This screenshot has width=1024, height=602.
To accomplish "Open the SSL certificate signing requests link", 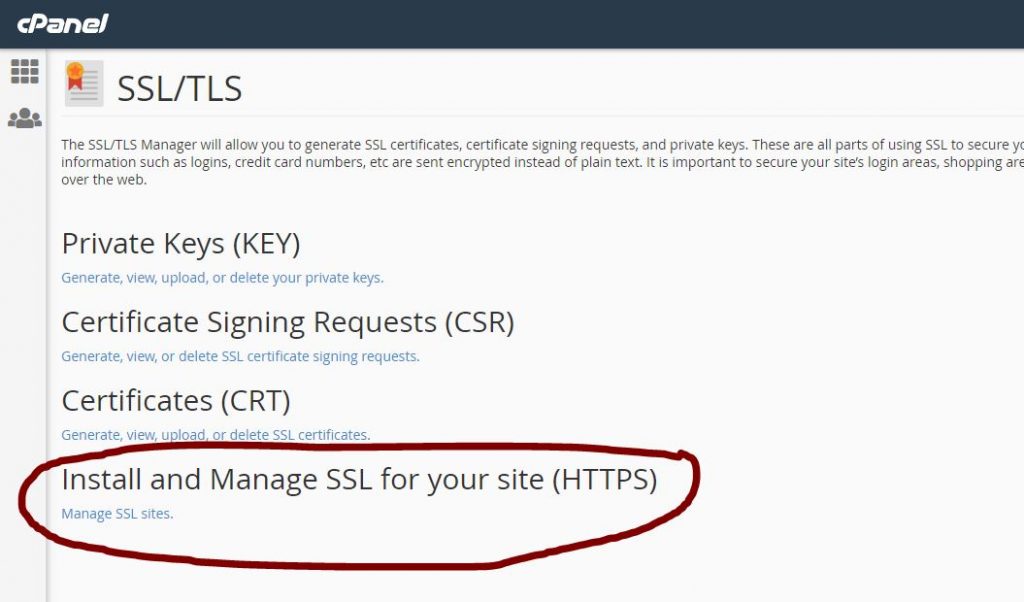I will click(240, 356).
